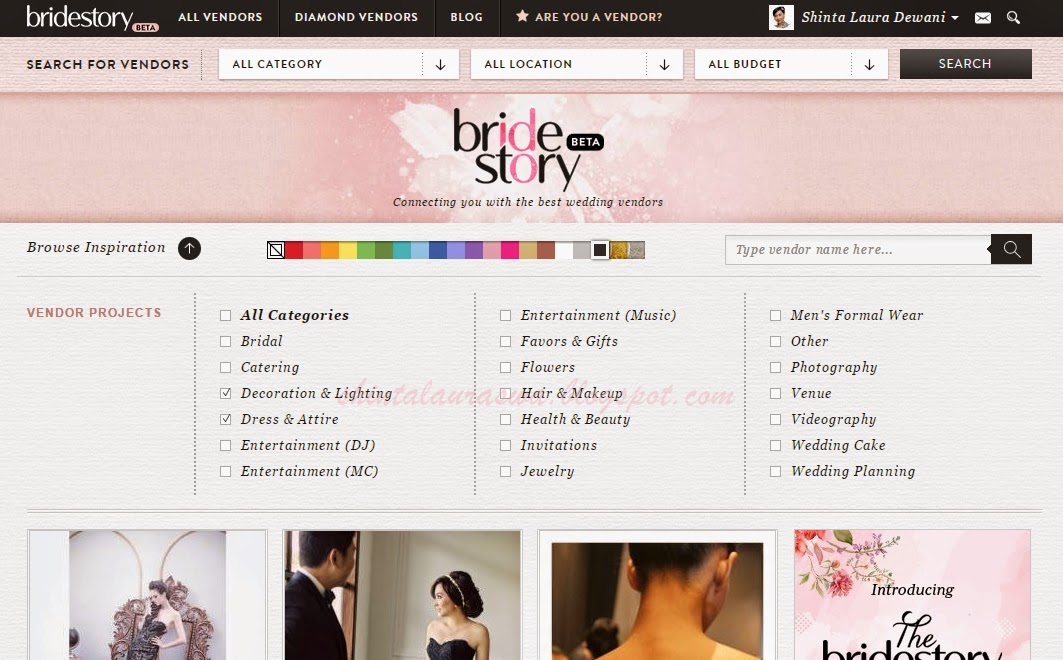Uncheck Decoration & Lighting checkbox
Screen dimensions: 1063x660
pos(226,393)
